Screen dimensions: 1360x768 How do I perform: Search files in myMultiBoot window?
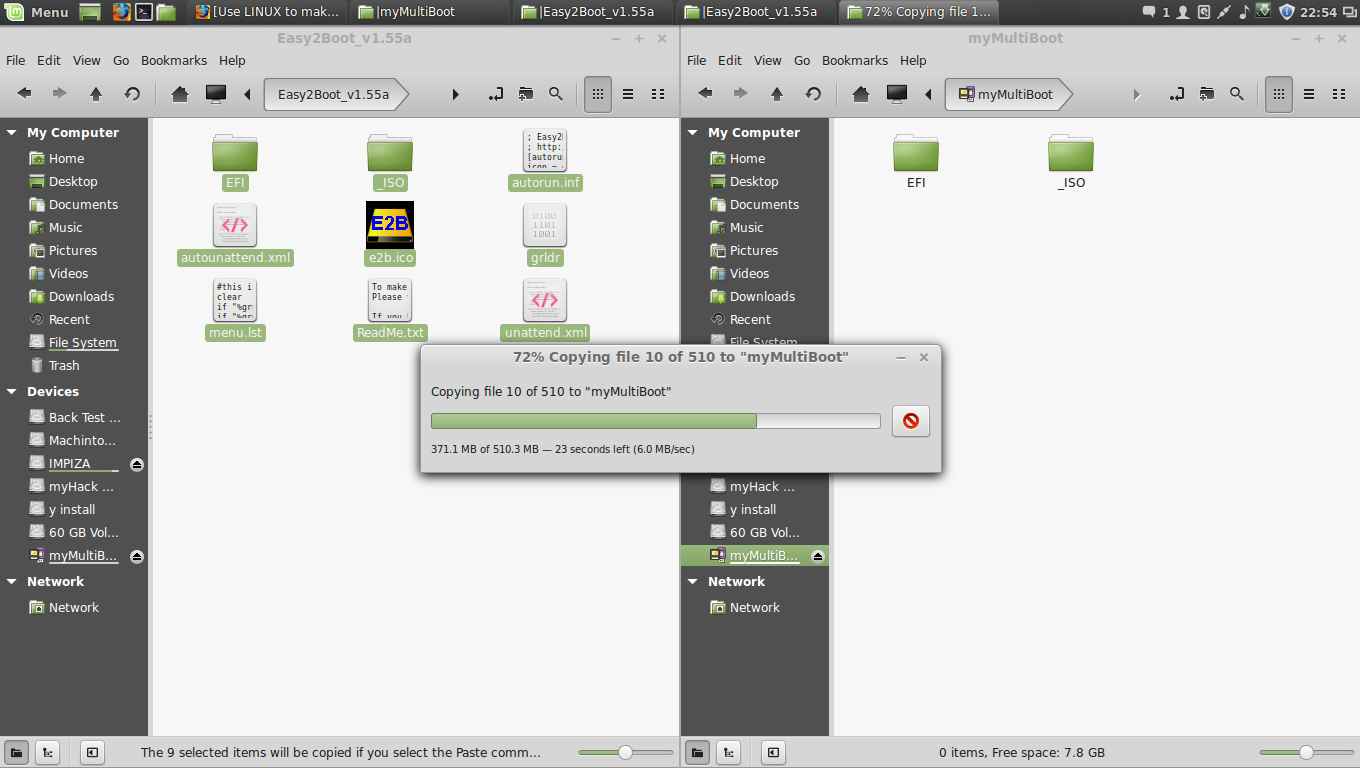1237,94
